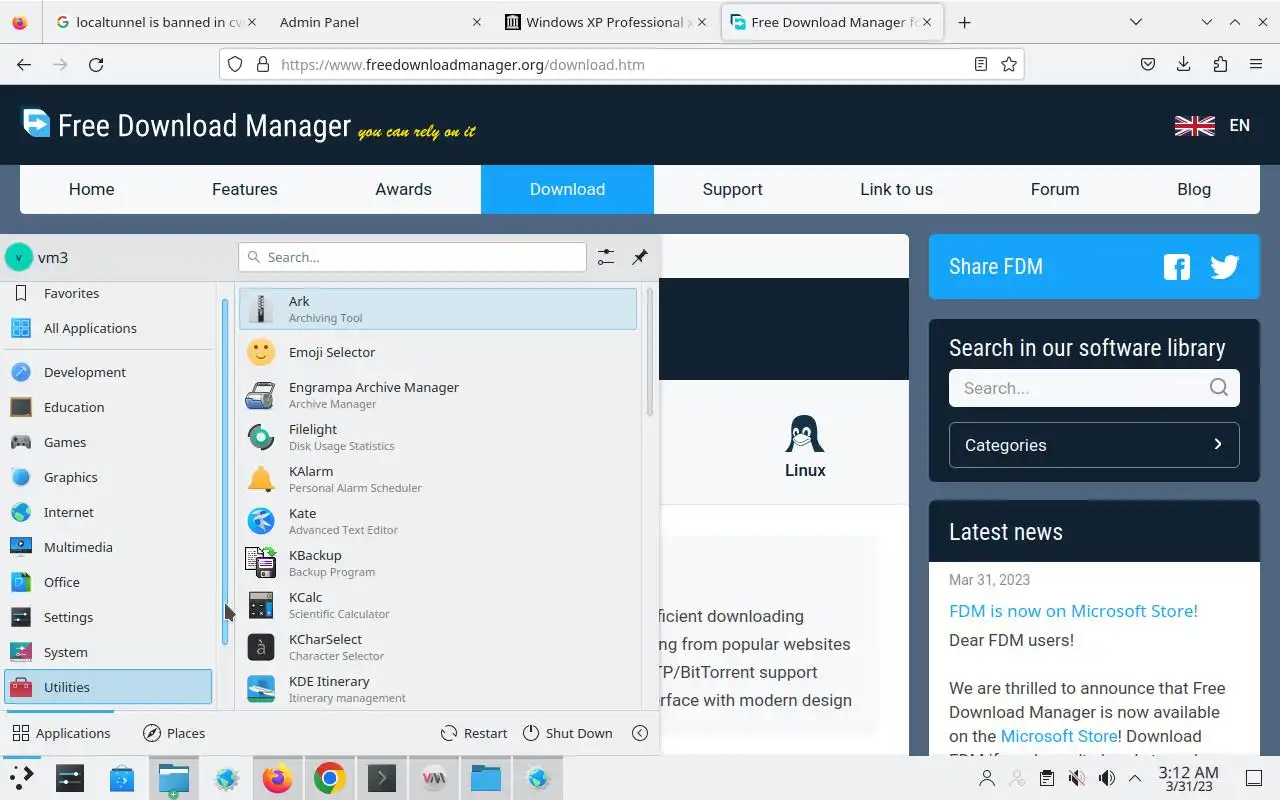This screenshot has width=1280, height=800.
Task: Pin the application launcher open
Action: coord(640,257)
